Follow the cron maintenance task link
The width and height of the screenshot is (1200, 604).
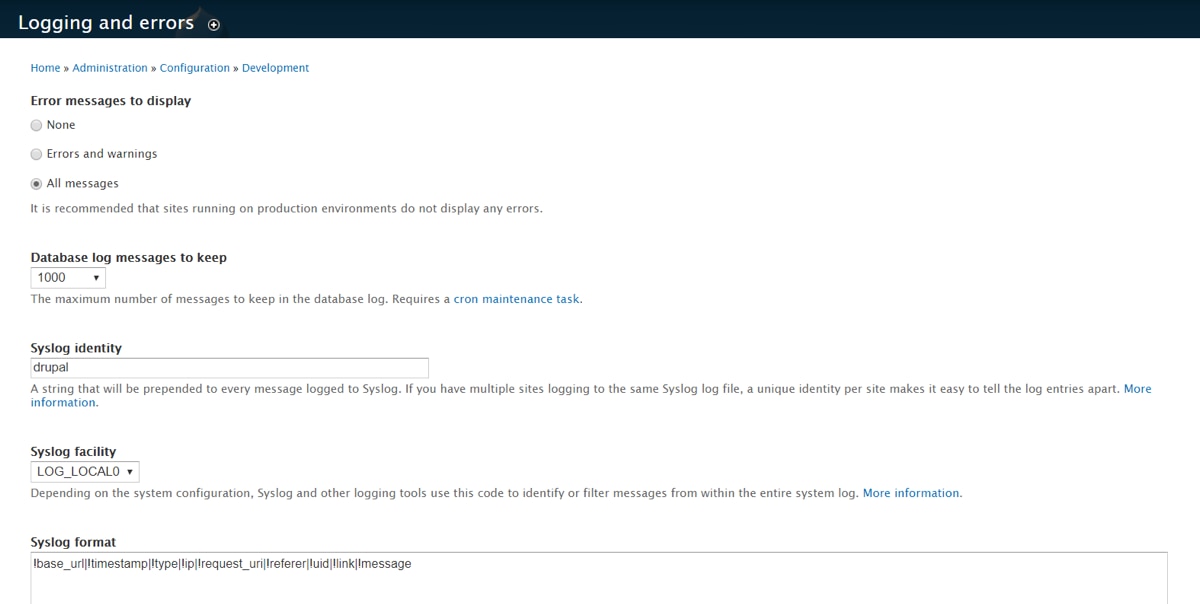click(x=516, y=299)
